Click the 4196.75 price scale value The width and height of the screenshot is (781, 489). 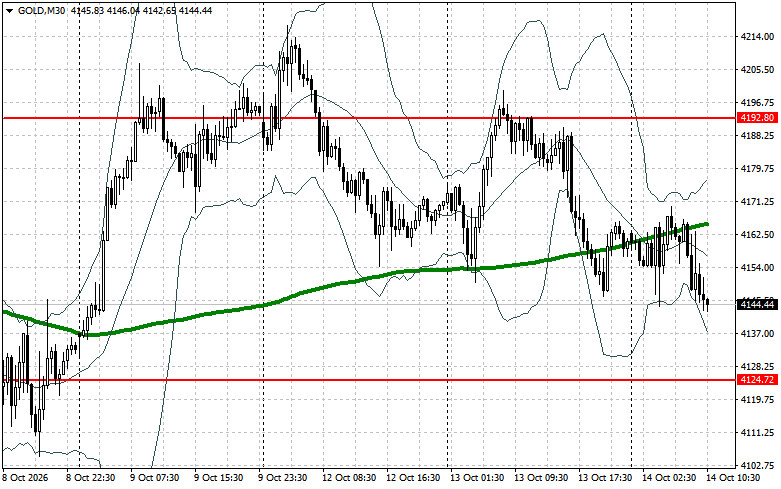click(x=757, y=103)
